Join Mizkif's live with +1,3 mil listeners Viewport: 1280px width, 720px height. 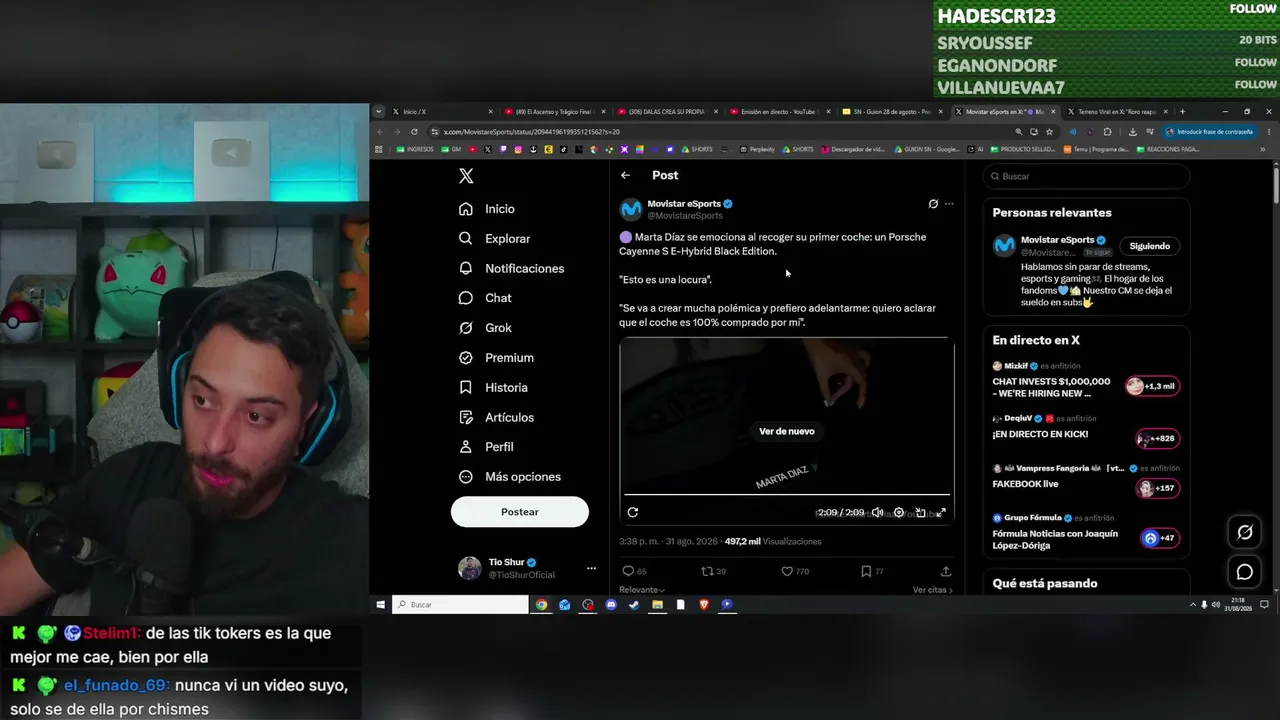tap(1152, 386)
